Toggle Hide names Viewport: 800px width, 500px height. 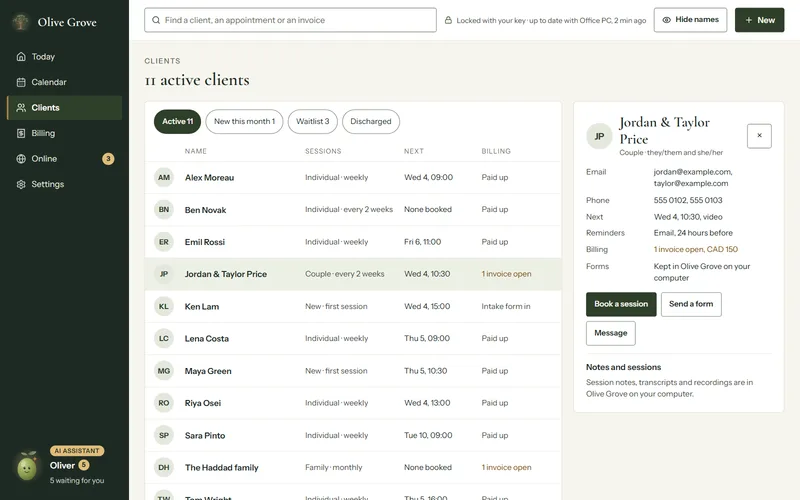(690, 20)
